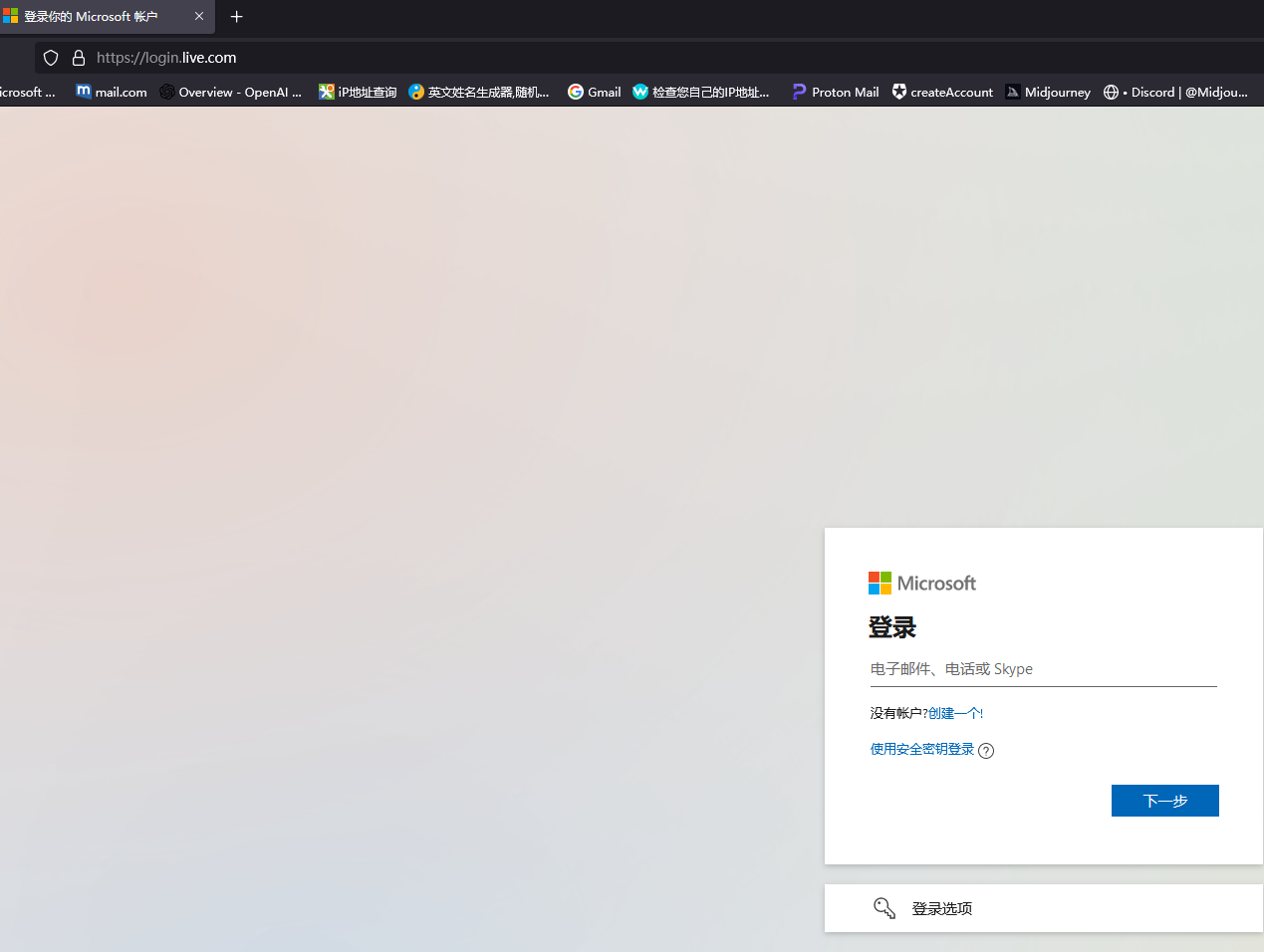Open 登录选项 sign-in options
Image resolution: width=1264 pixels, height=952 pixels.
tap(1044, 908)
